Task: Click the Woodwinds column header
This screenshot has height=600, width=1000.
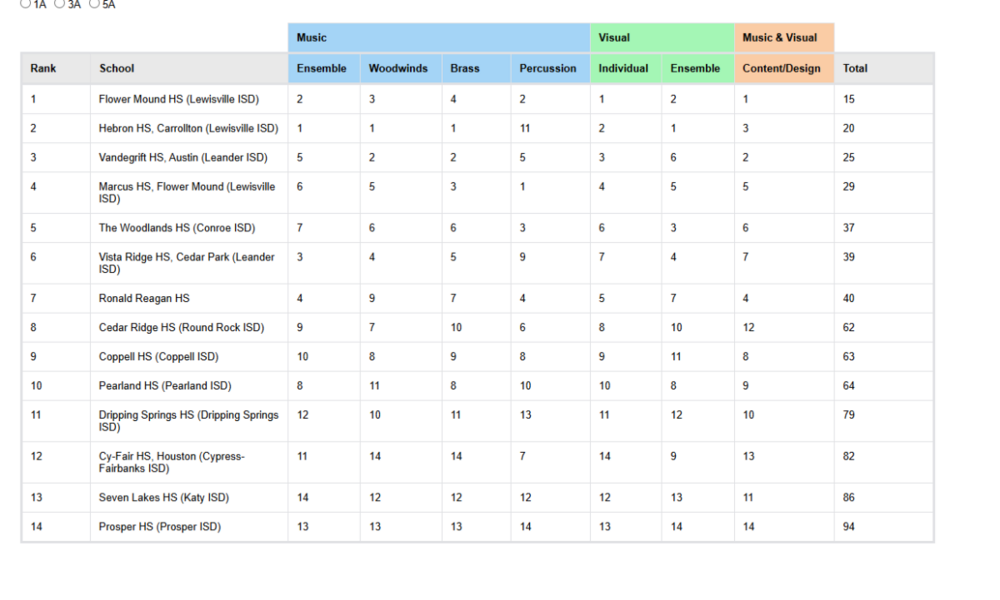Action: pyautogui.click(x=398, y=68)
